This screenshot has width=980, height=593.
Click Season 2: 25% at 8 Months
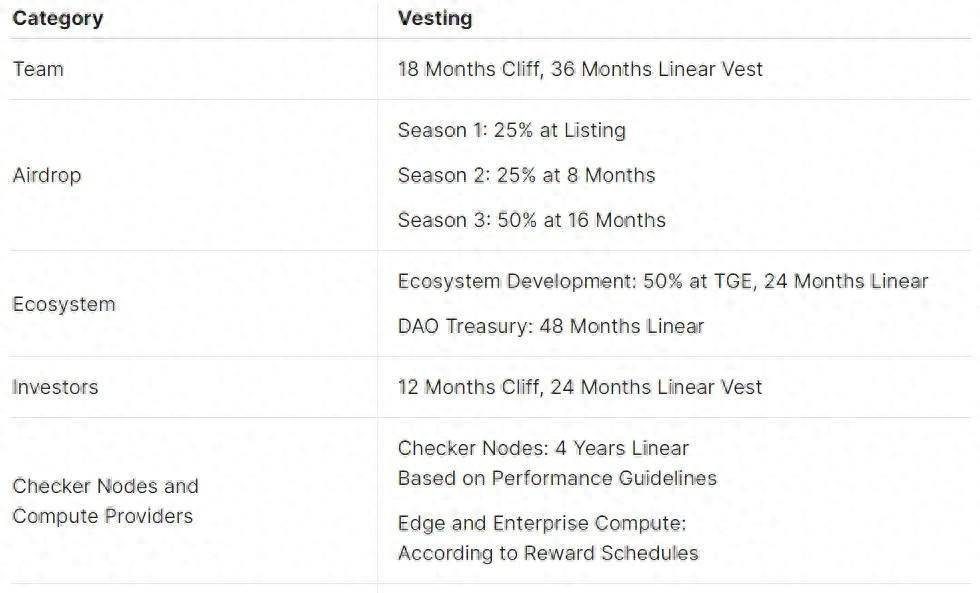coord(526,175)
